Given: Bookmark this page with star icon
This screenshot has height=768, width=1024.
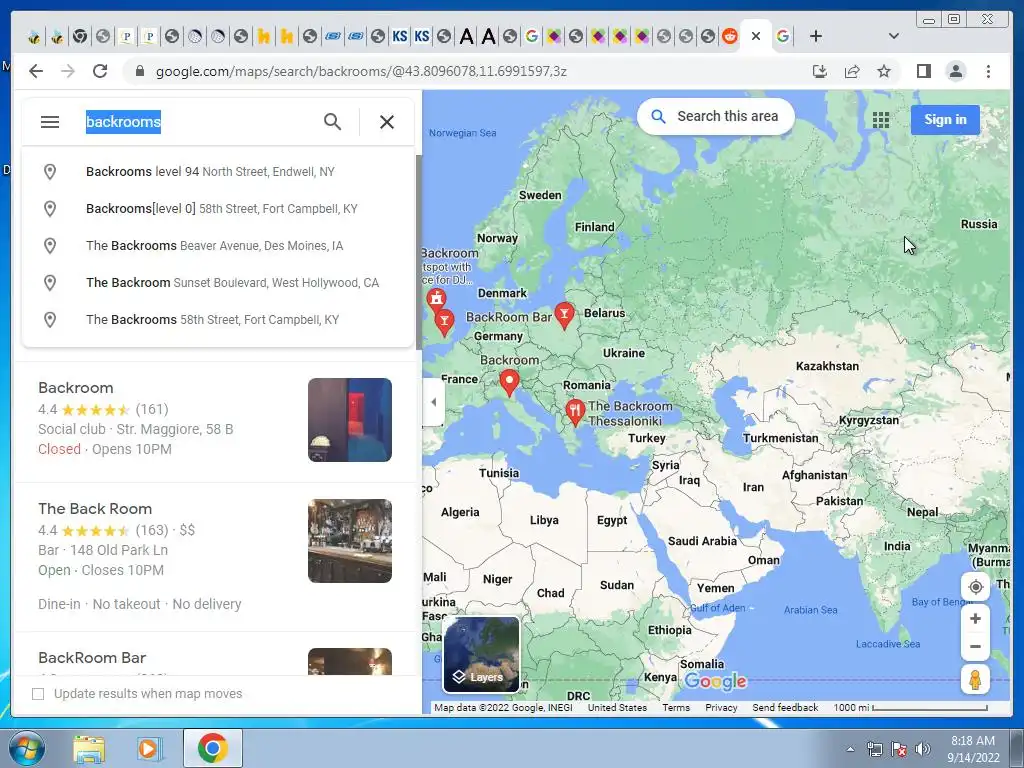Looking at the screenshot, I should click(x=884, y=71).
